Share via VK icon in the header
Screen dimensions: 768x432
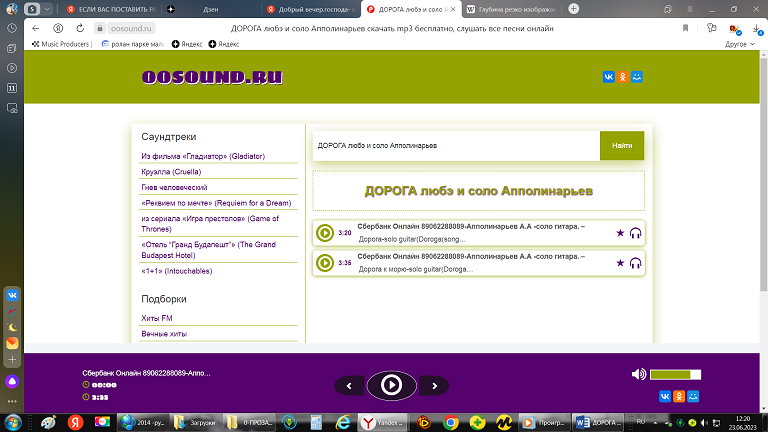[x=608, y=77]
